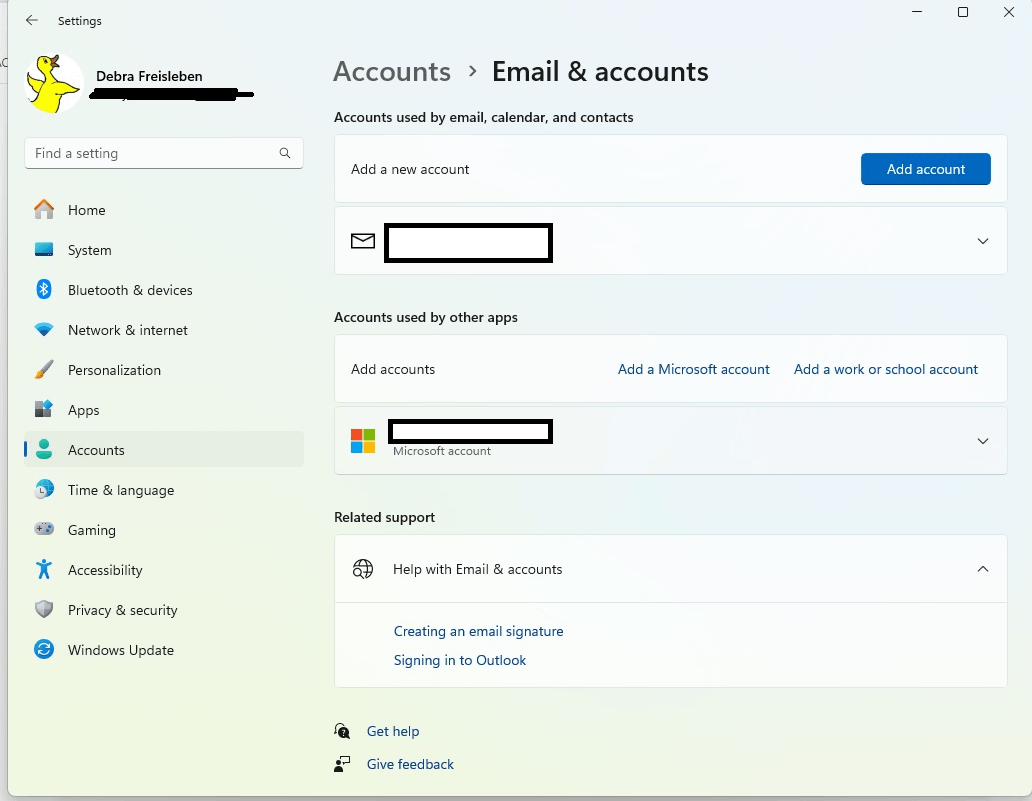Click Help with Email & accounts title
1032x801 pixels.
pos(478,569)
